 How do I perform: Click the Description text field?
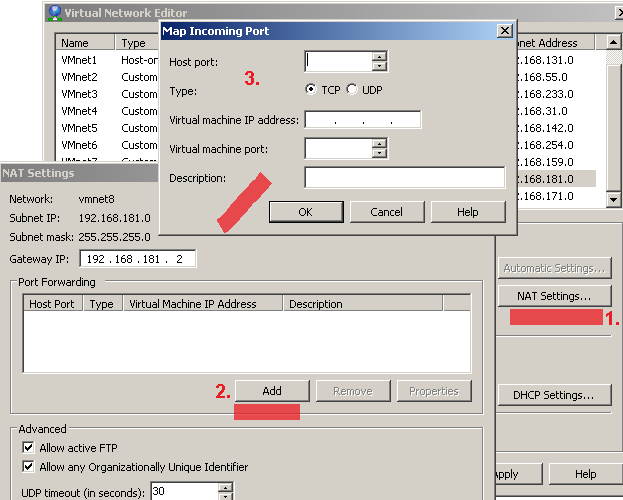click(405, 178)
